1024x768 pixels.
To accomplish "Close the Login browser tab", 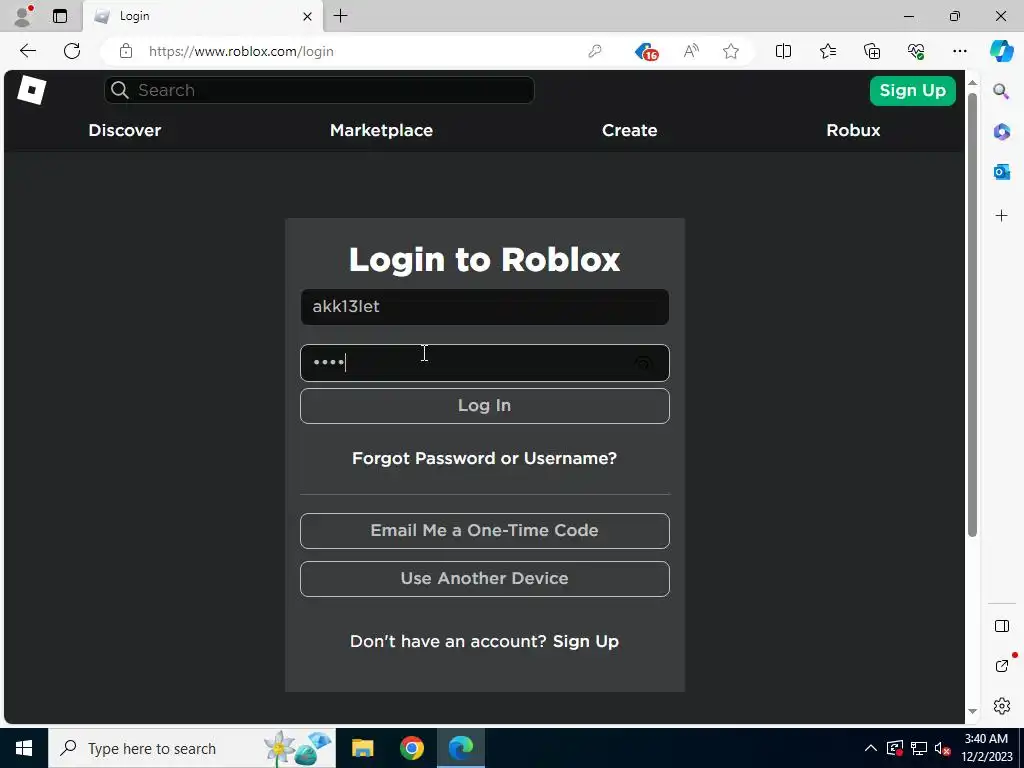I will pos(308,16).
